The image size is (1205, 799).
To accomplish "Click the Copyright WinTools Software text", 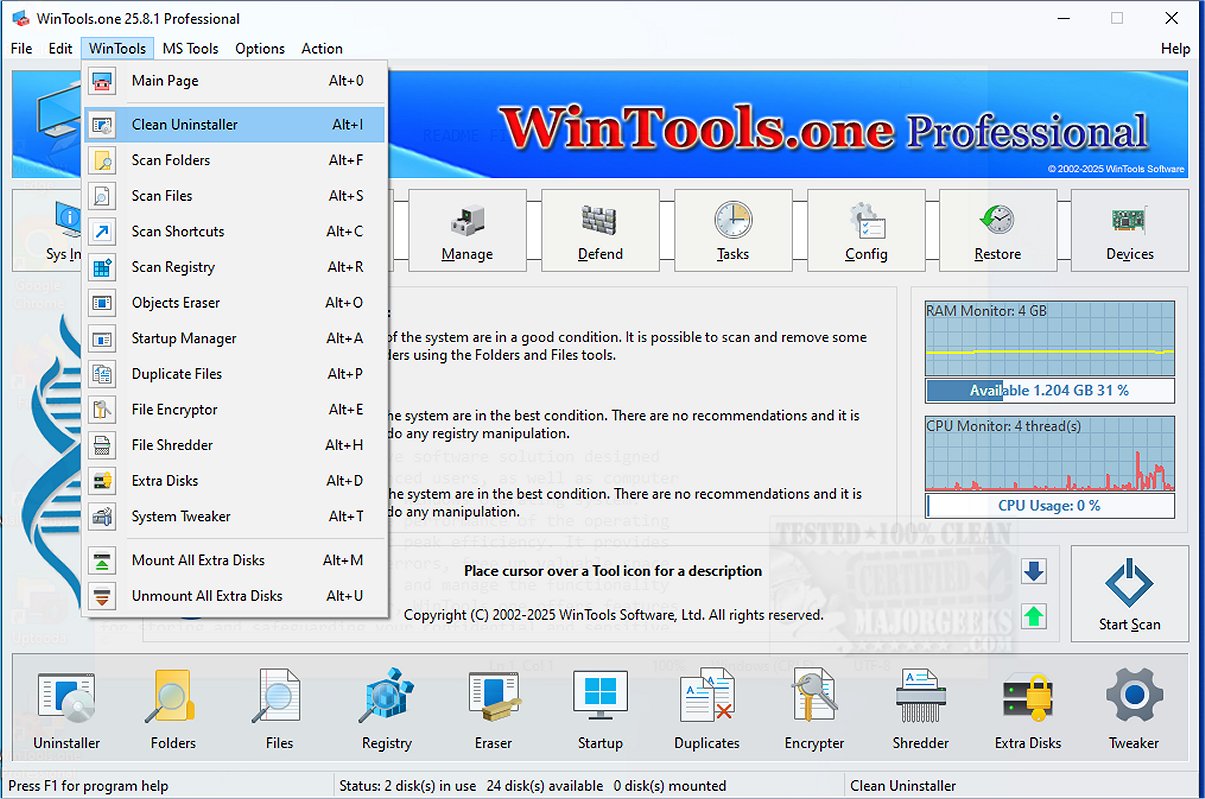I will point(614,615).
